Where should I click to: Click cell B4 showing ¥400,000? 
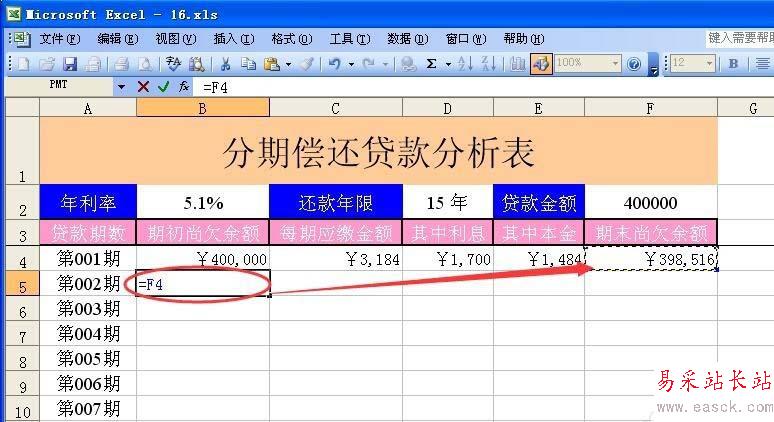(203, 258)
